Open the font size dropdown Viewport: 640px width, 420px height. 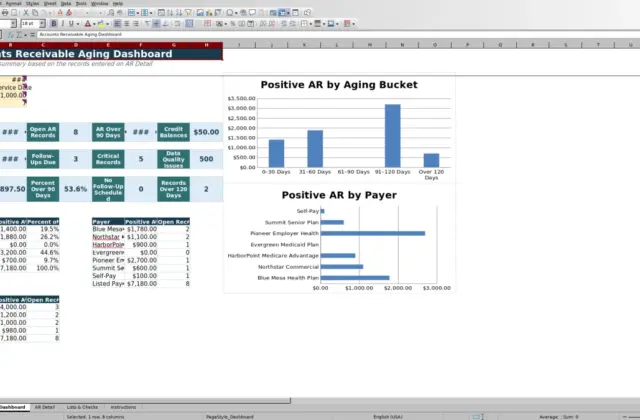point(42,24)
